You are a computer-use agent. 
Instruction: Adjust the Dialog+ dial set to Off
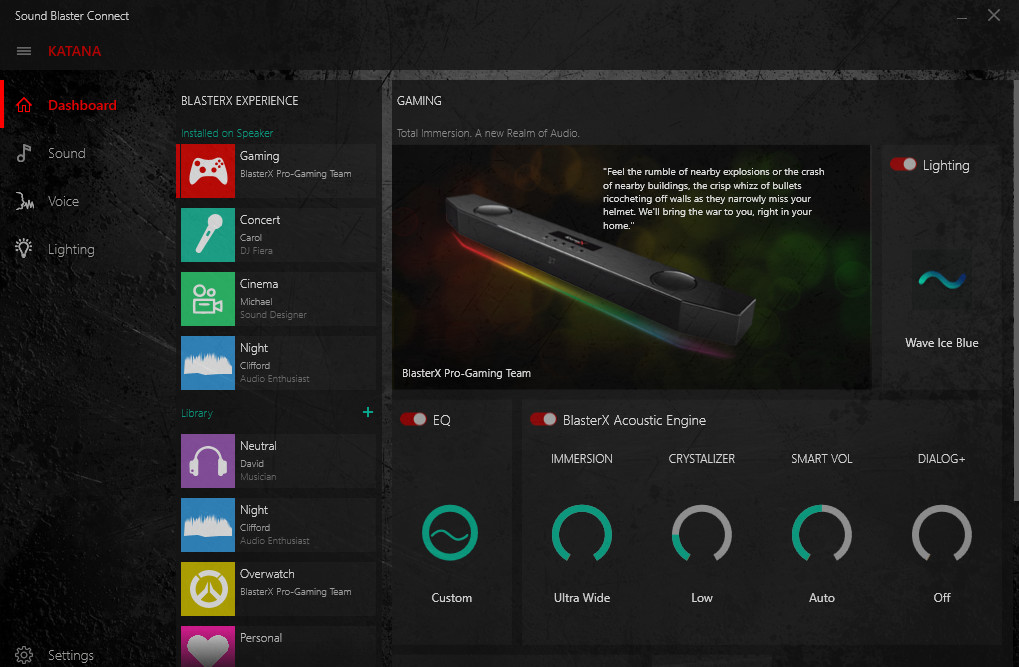coord(942,533)
